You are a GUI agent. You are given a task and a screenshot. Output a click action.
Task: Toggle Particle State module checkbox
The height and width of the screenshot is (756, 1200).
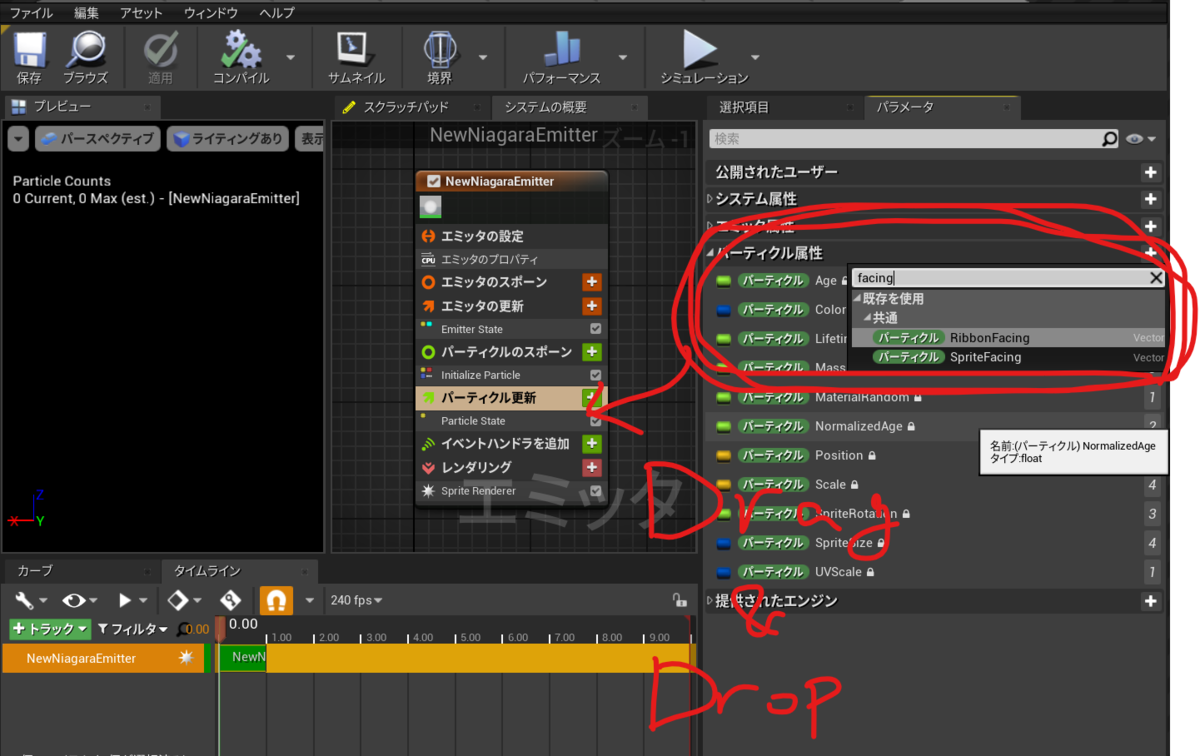tap(595, 421)
